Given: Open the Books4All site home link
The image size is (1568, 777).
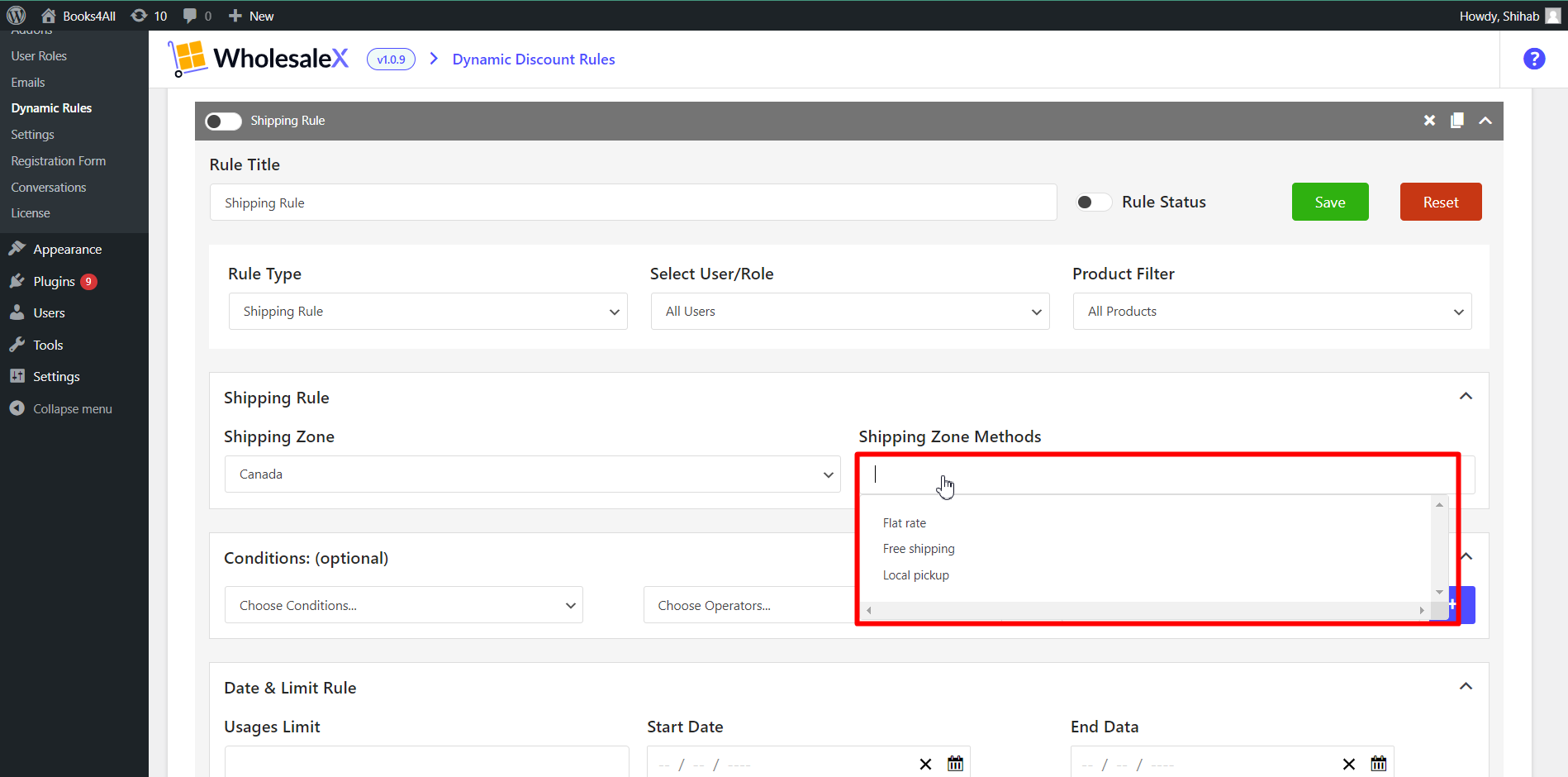Looking at the screenshot, I should pos(78,16).
